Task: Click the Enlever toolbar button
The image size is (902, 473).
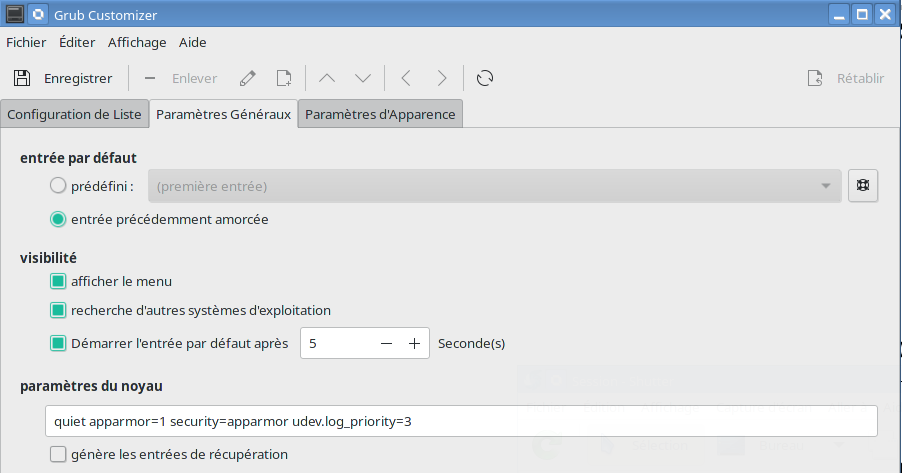Action: coord(194,78)
